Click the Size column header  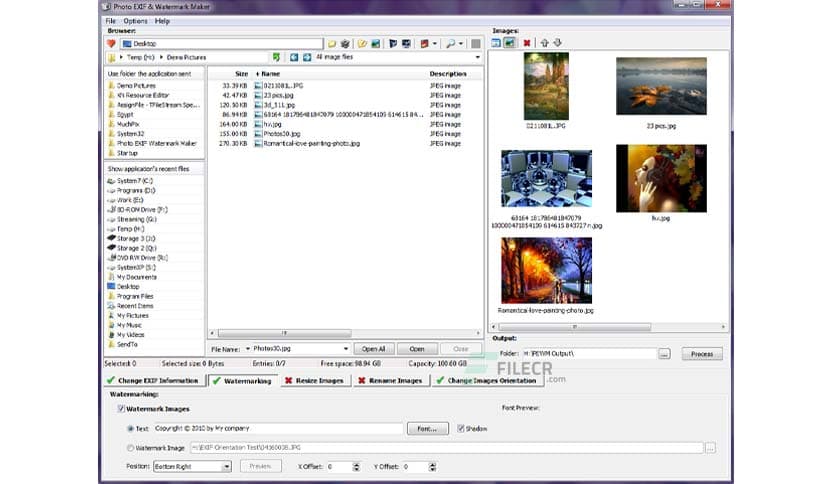pos(242,74)
